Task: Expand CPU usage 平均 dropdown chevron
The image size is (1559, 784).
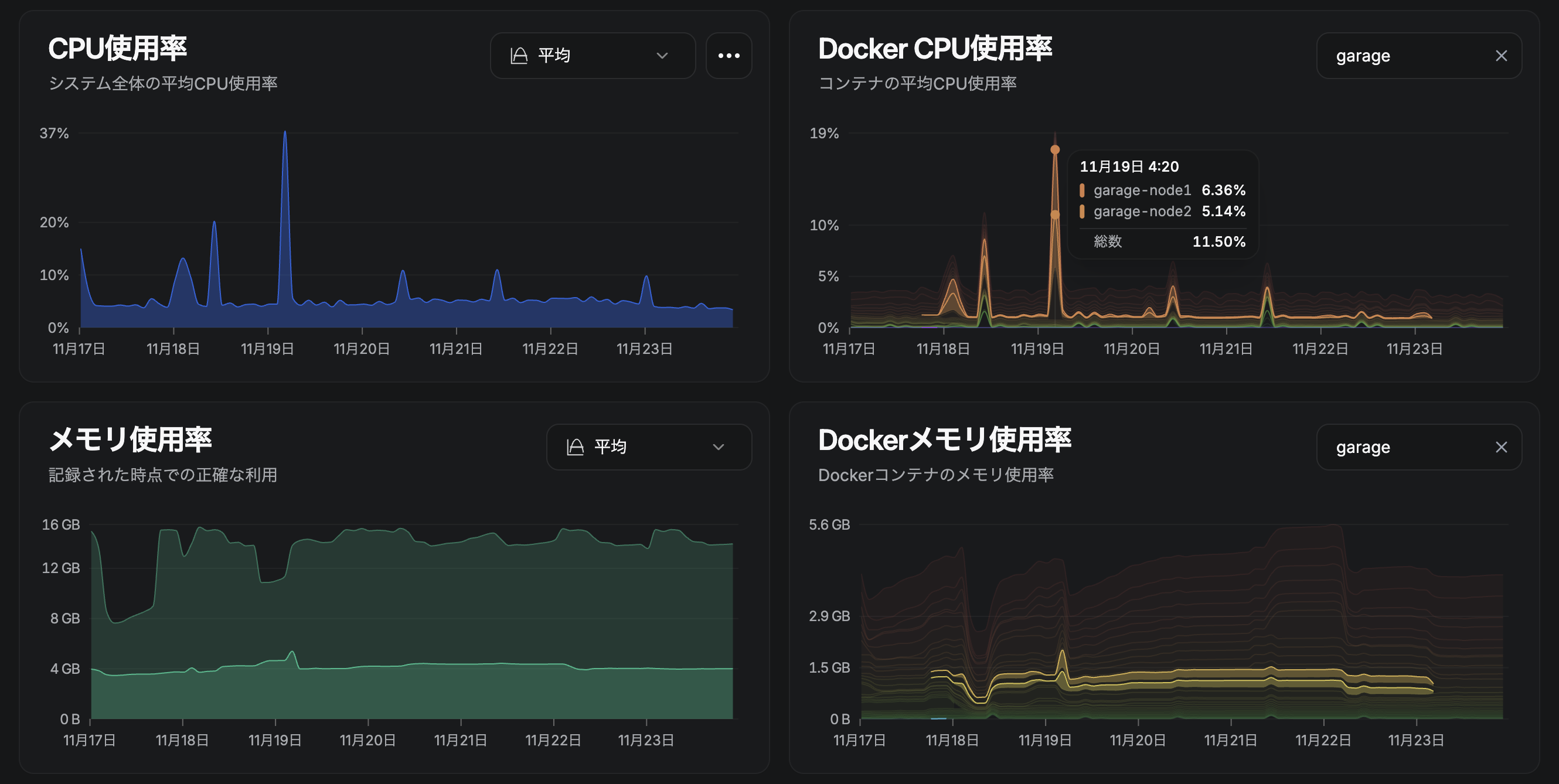Action: point(662,56)
